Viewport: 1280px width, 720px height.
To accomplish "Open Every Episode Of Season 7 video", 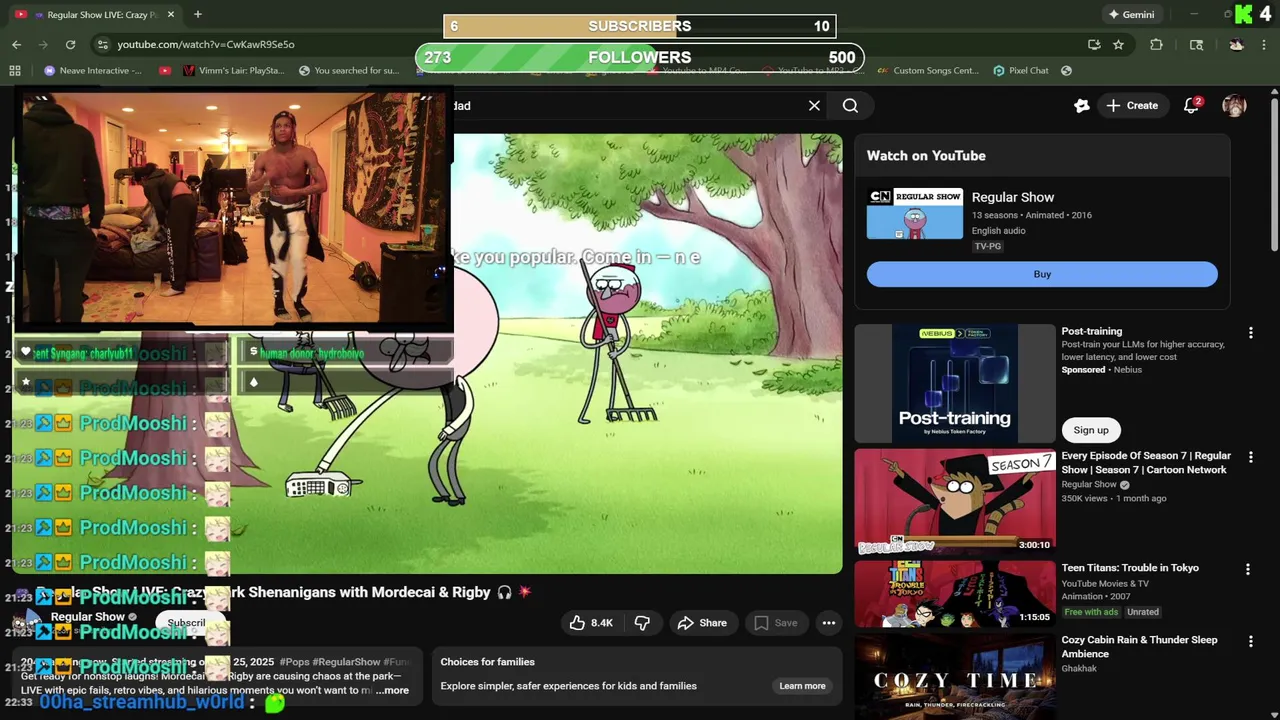I will tap(955, 502).
